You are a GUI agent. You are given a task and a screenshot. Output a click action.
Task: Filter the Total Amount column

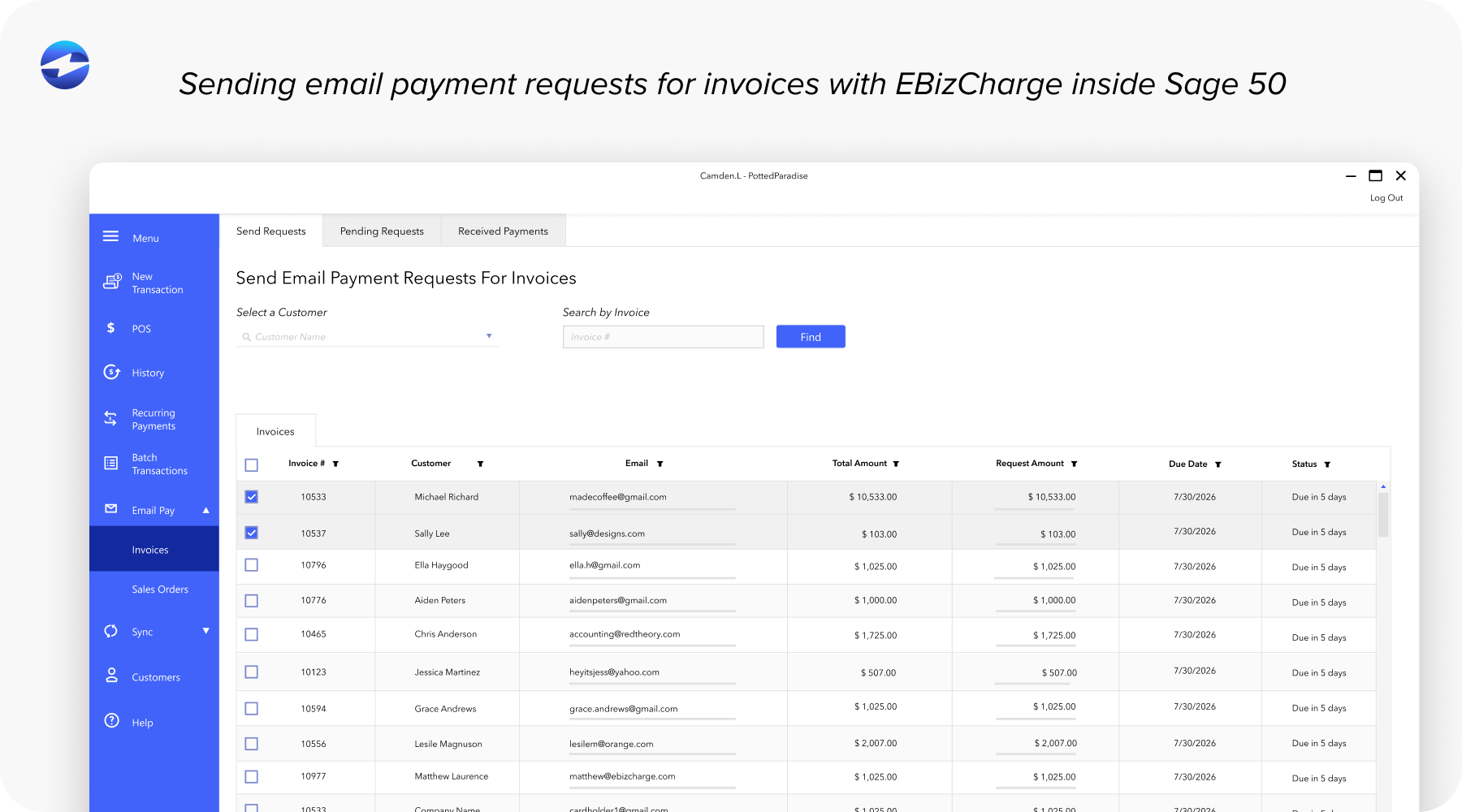[896, 464]
